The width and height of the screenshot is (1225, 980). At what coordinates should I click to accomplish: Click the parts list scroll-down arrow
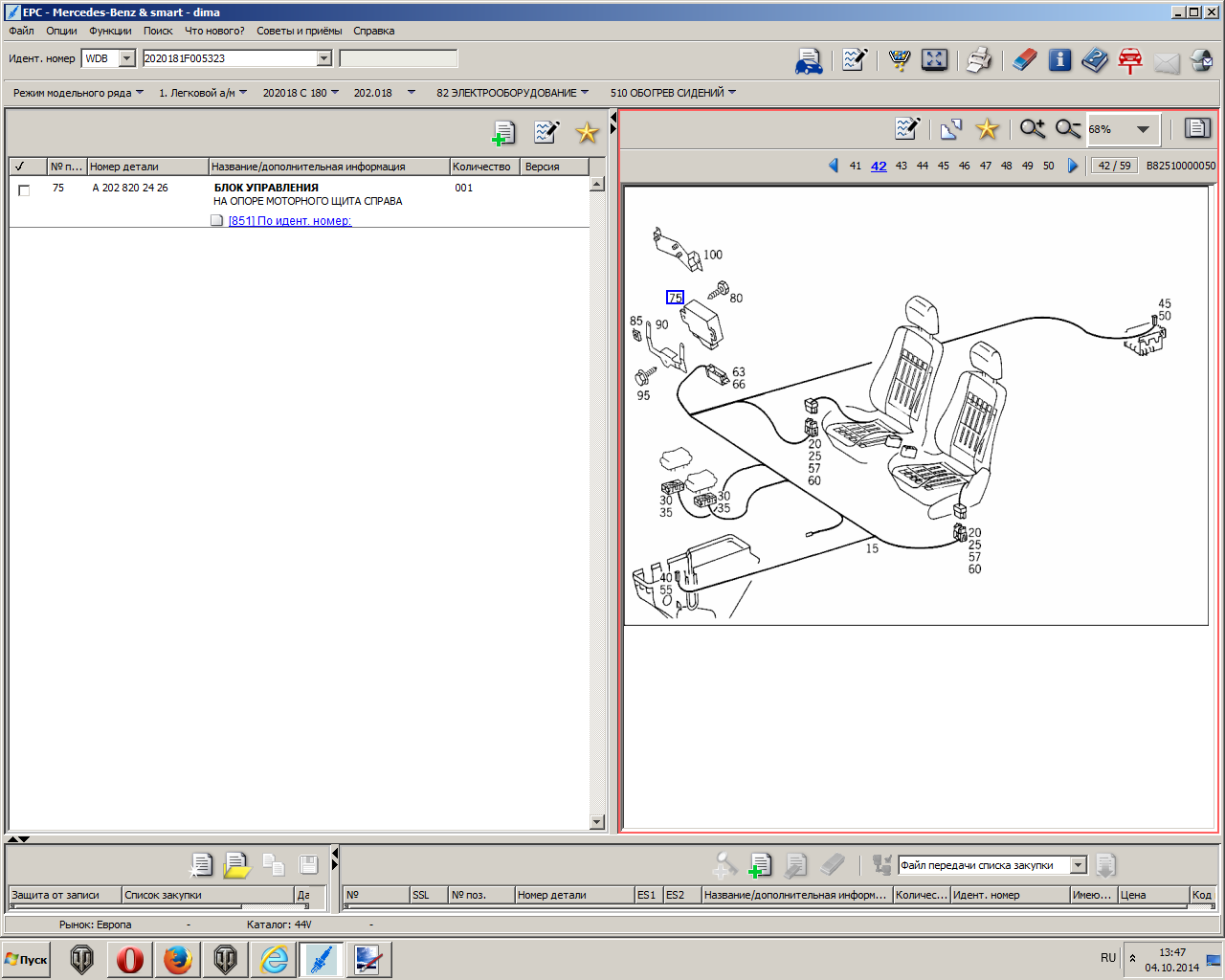(x=597, y=822)
